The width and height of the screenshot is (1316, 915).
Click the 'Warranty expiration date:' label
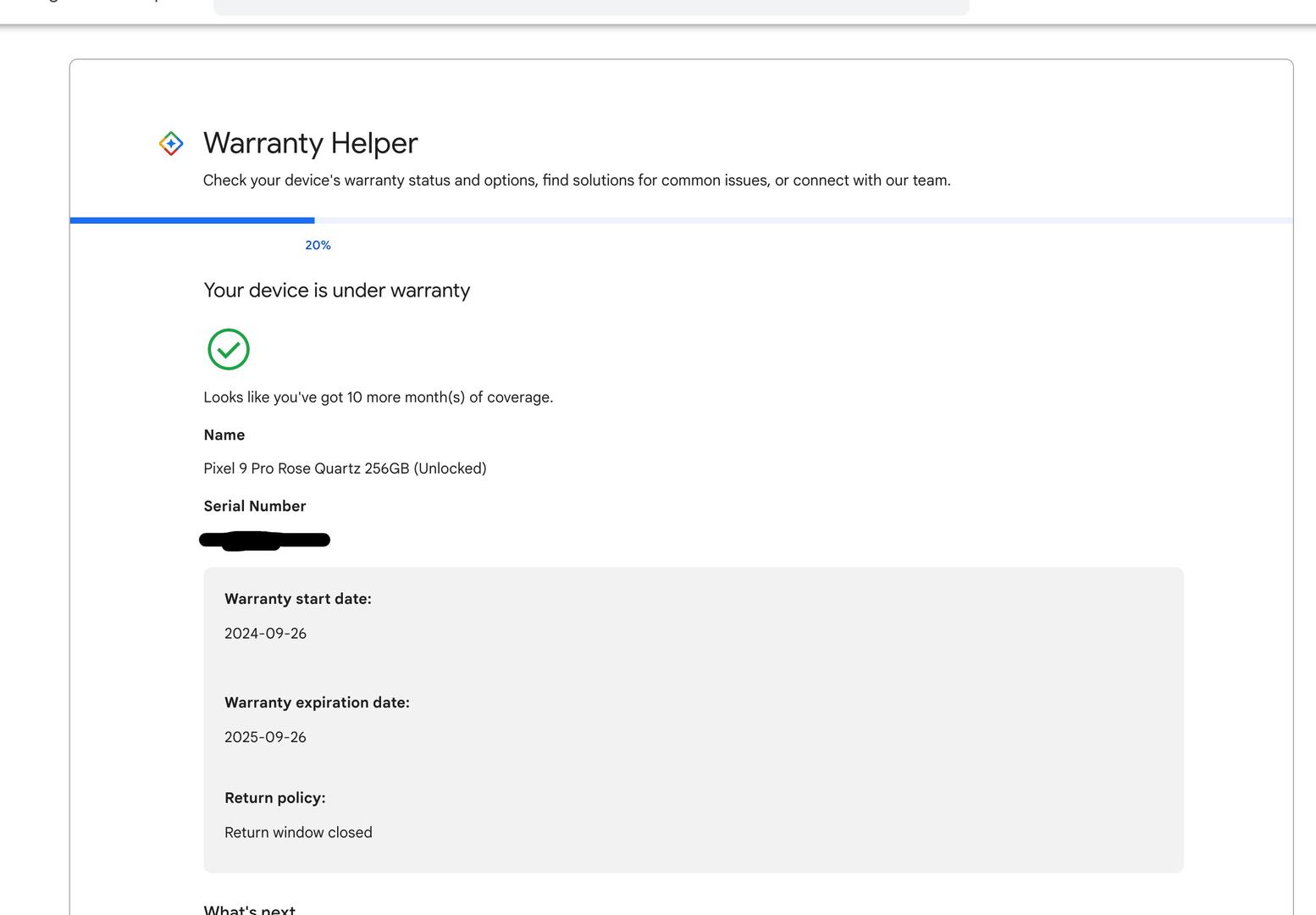[317, 702]
